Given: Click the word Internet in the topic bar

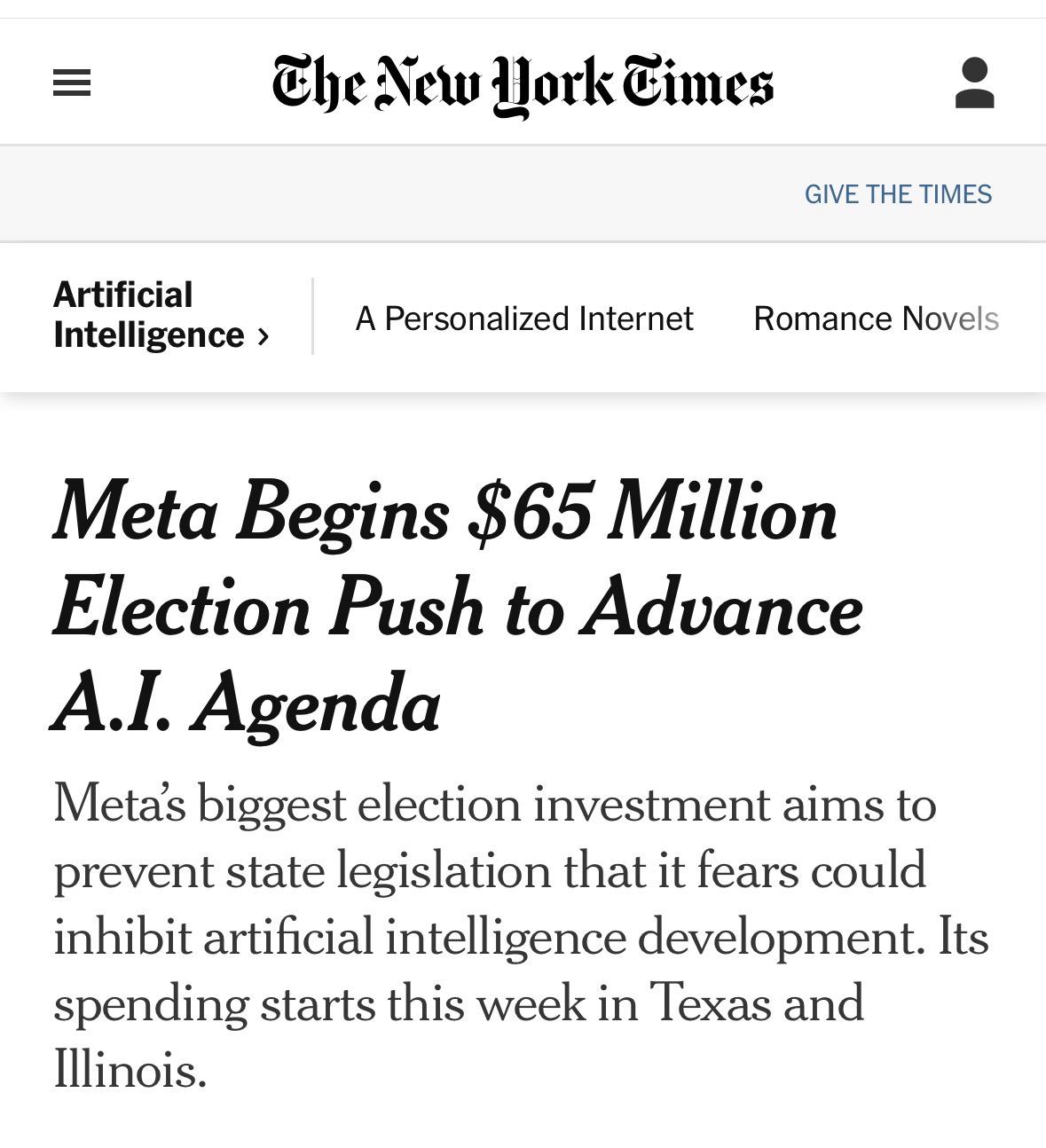Looking at the screenshot, I should [635, 318].
